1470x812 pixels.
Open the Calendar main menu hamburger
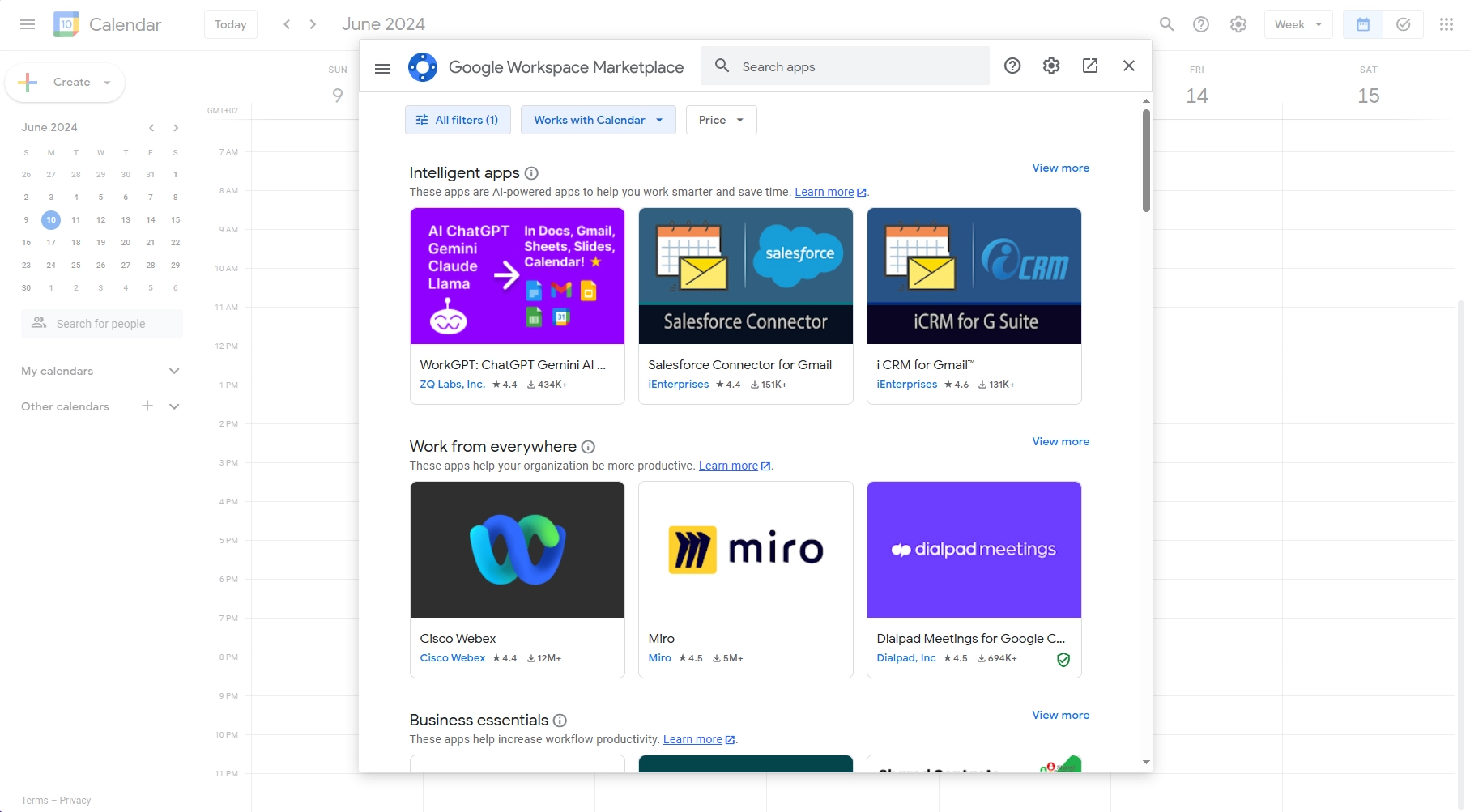(x=28, y=24)
